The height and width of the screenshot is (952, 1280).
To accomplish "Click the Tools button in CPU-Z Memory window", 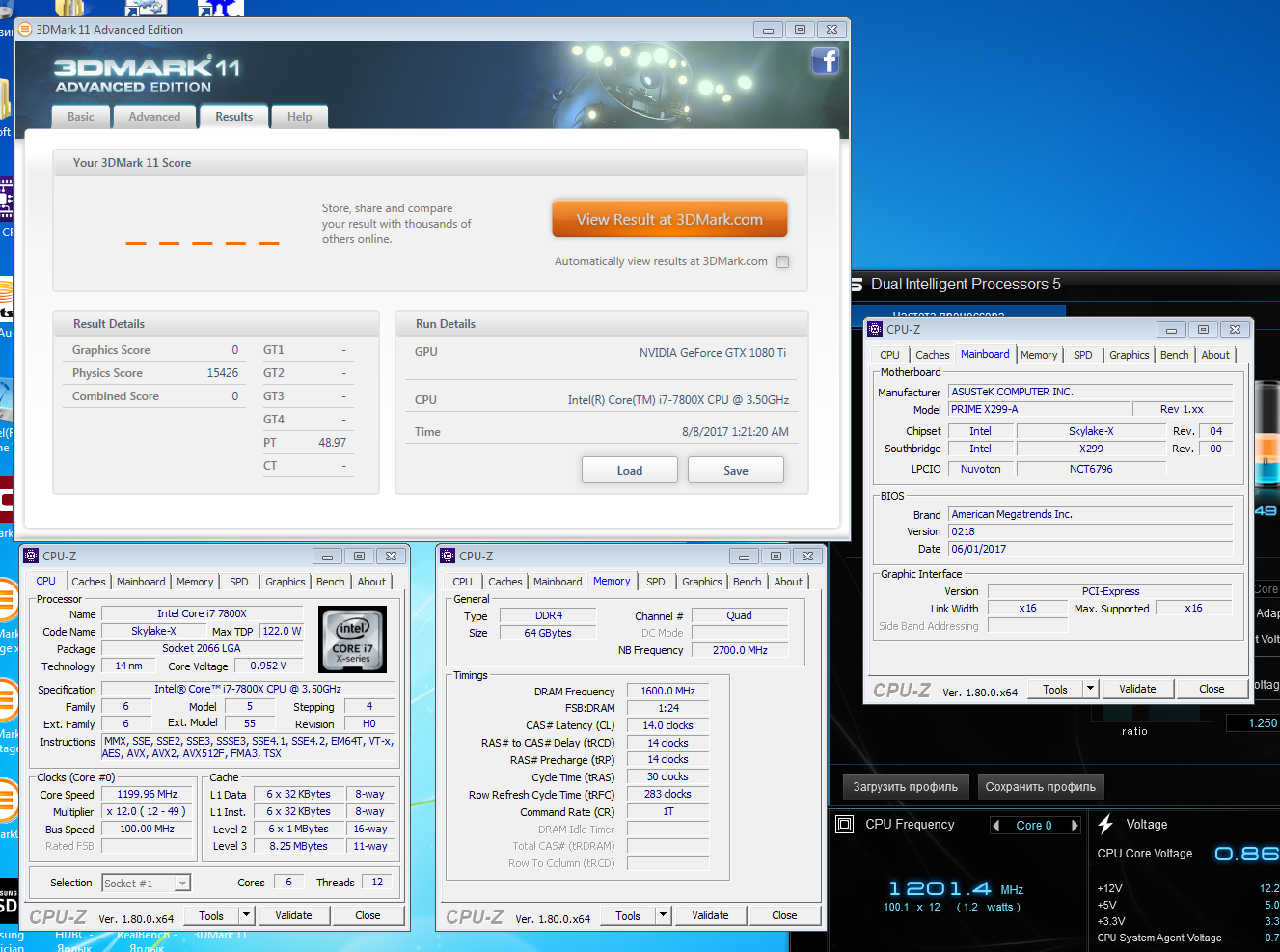I will (x=628, y=915).
